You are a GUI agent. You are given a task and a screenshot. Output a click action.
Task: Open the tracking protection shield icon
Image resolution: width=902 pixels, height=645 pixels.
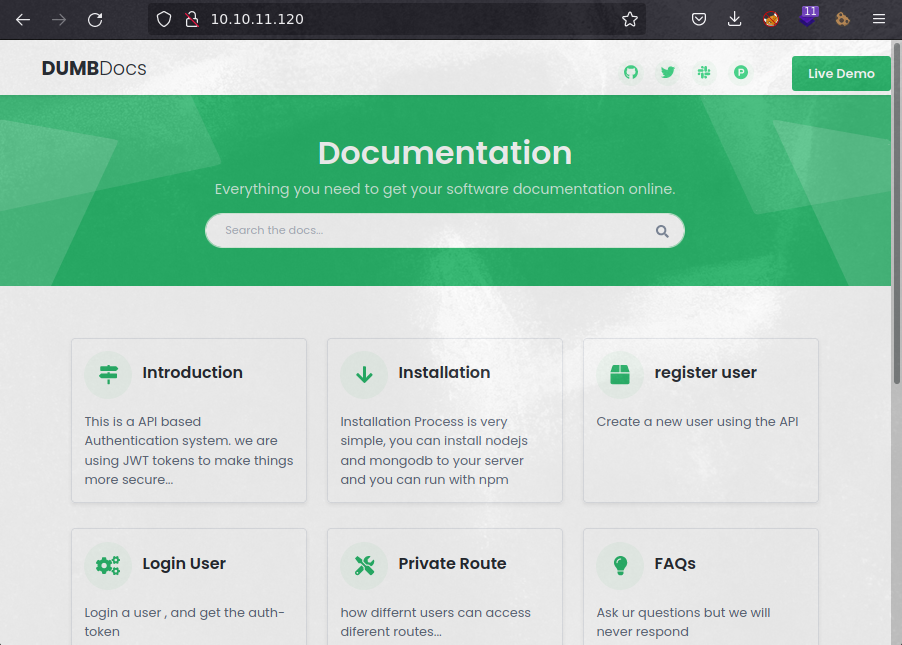point(164,20)
